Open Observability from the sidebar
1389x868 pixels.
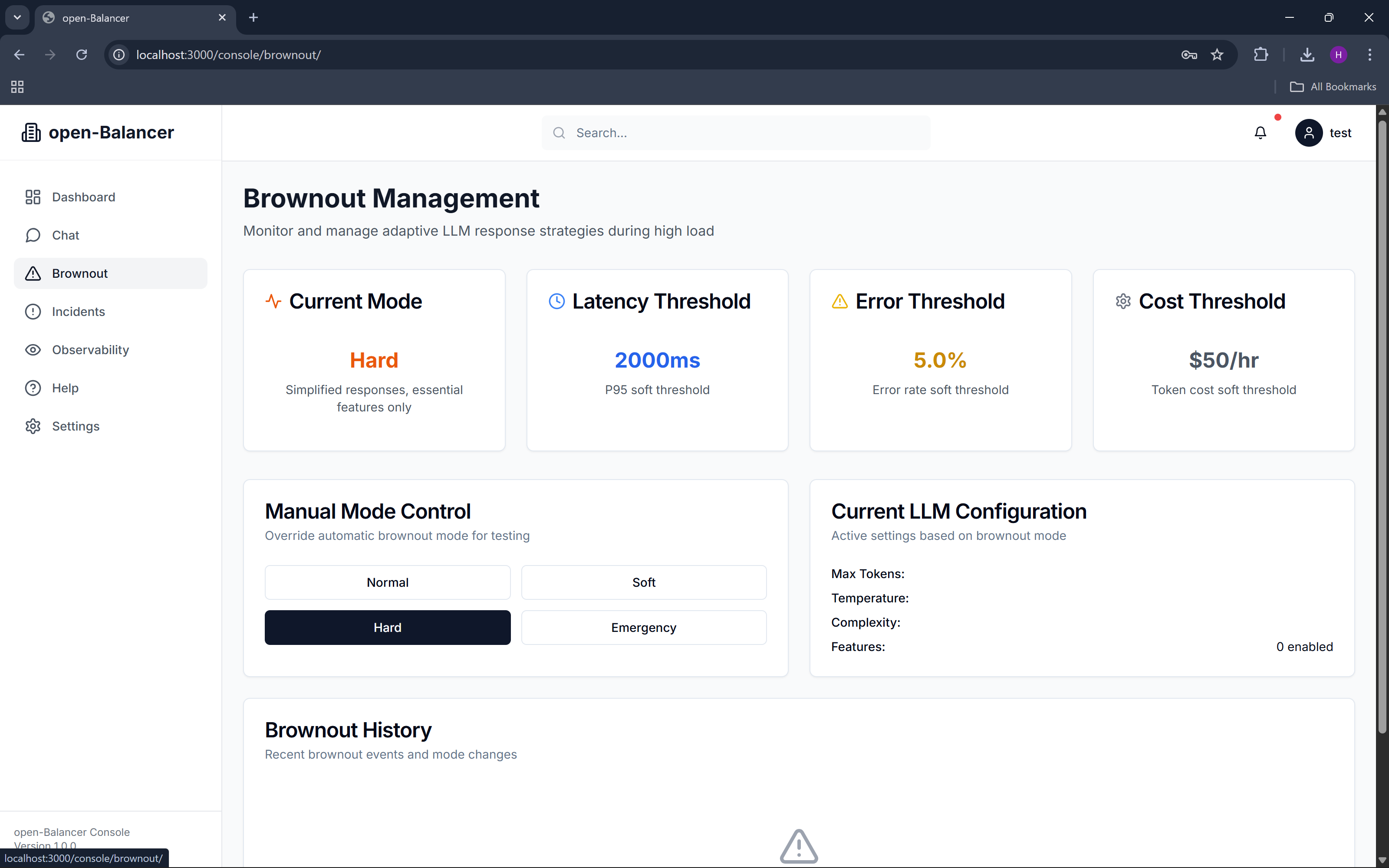90,350
